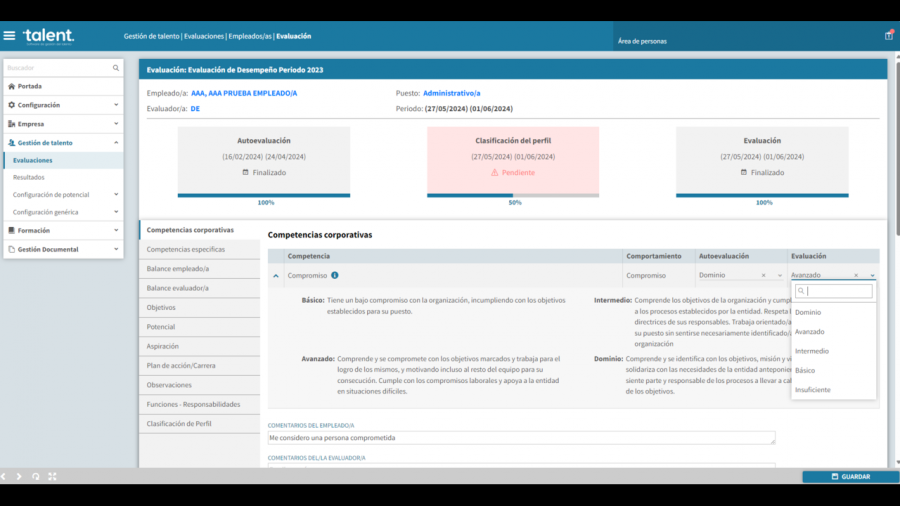The width and height of the screenshot is (900, 506).
Task: Expand the Formación menu
Action: [x=63, y=231]
